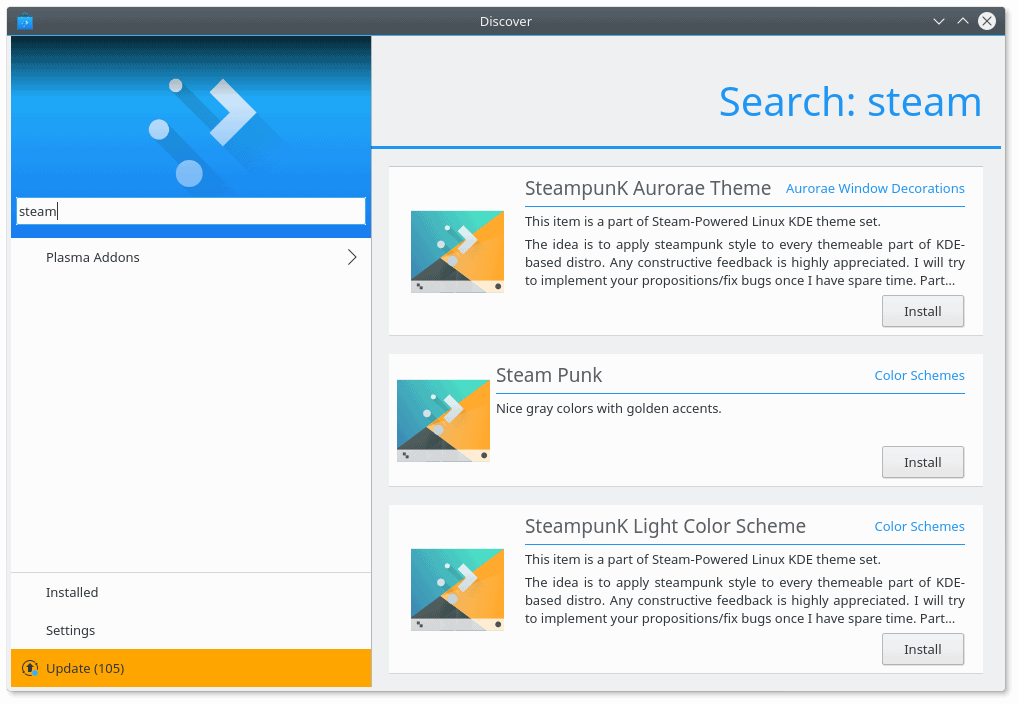Open the SteampunK Aurorae Theme thumbnail
This screenshot has height=704, width=1018.
tap(457, 251)
